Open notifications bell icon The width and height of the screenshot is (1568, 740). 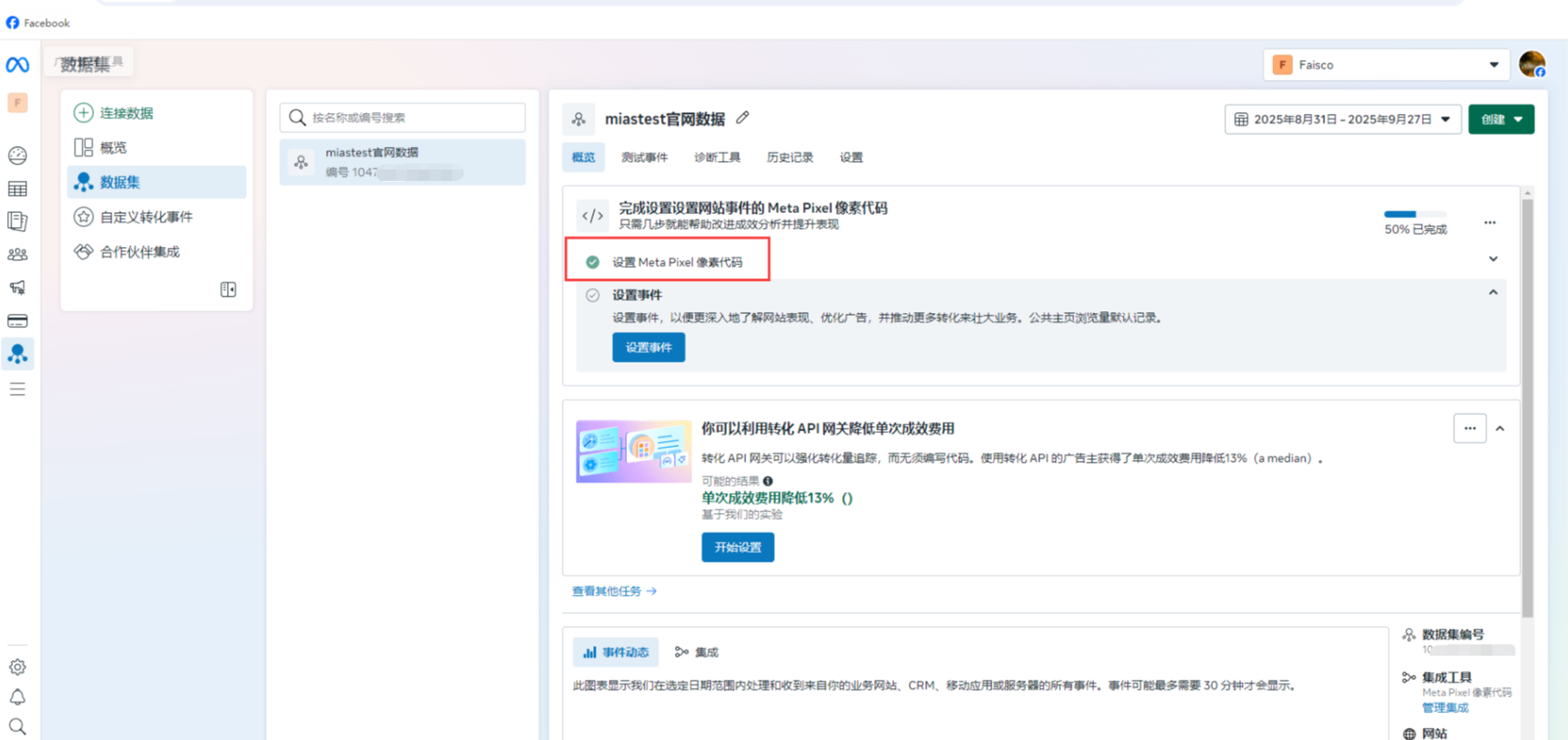(17, 697)
